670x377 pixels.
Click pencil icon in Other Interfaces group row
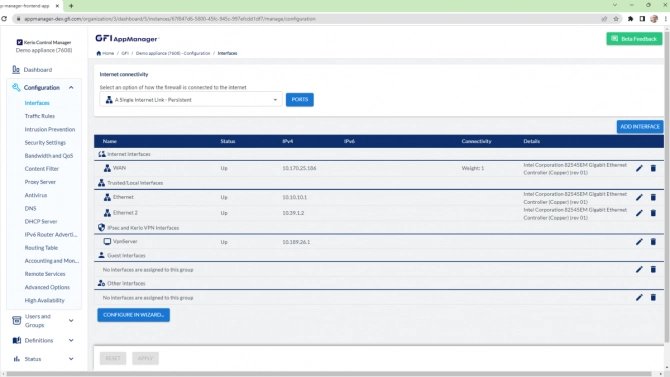point(639,297)
